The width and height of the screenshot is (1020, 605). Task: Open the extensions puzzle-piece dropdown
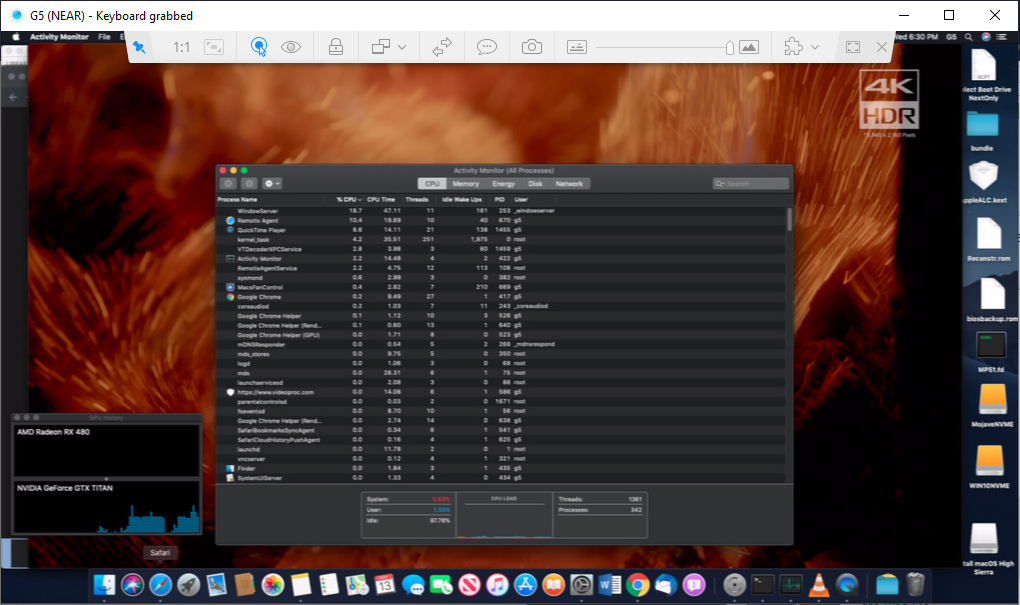tap(801, 47)
